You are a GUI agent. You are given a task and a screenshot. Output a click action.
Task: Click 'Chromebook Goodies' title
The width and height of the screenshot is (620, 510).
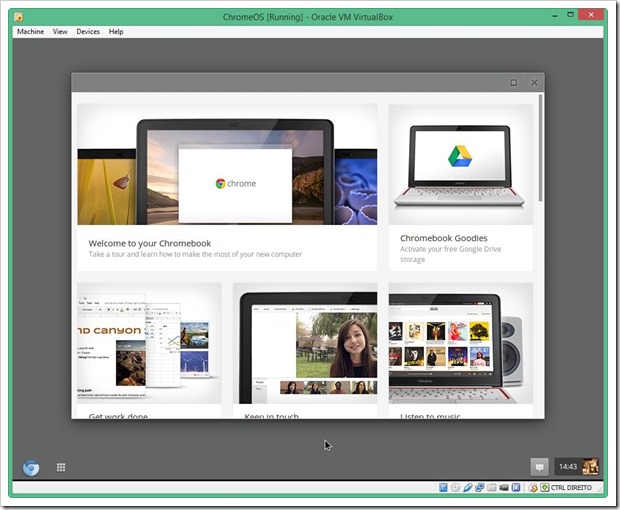pos(444,238)
